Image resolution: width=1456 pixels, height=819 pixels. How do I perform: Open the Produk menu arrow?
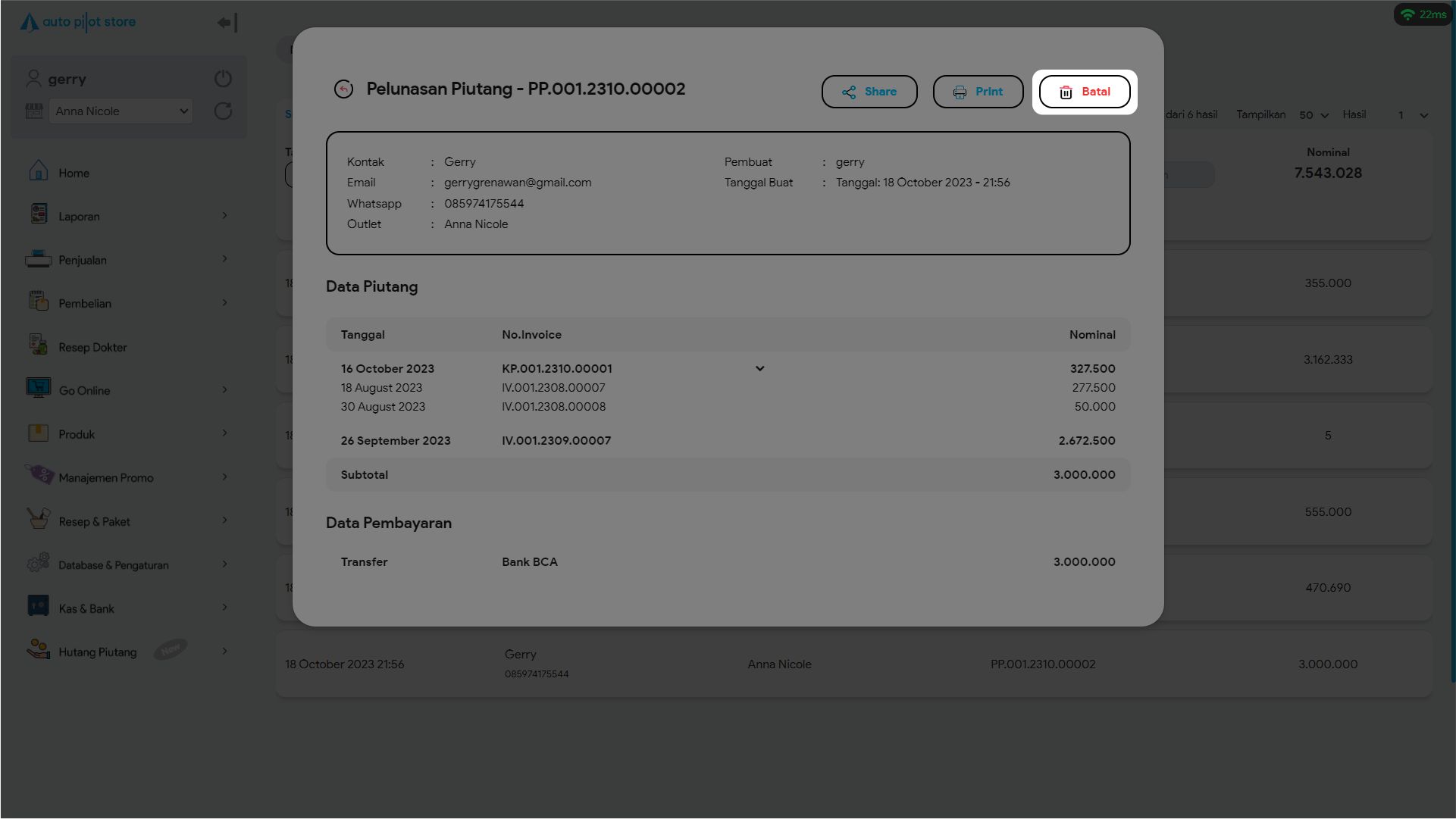[x=224, y=433]
